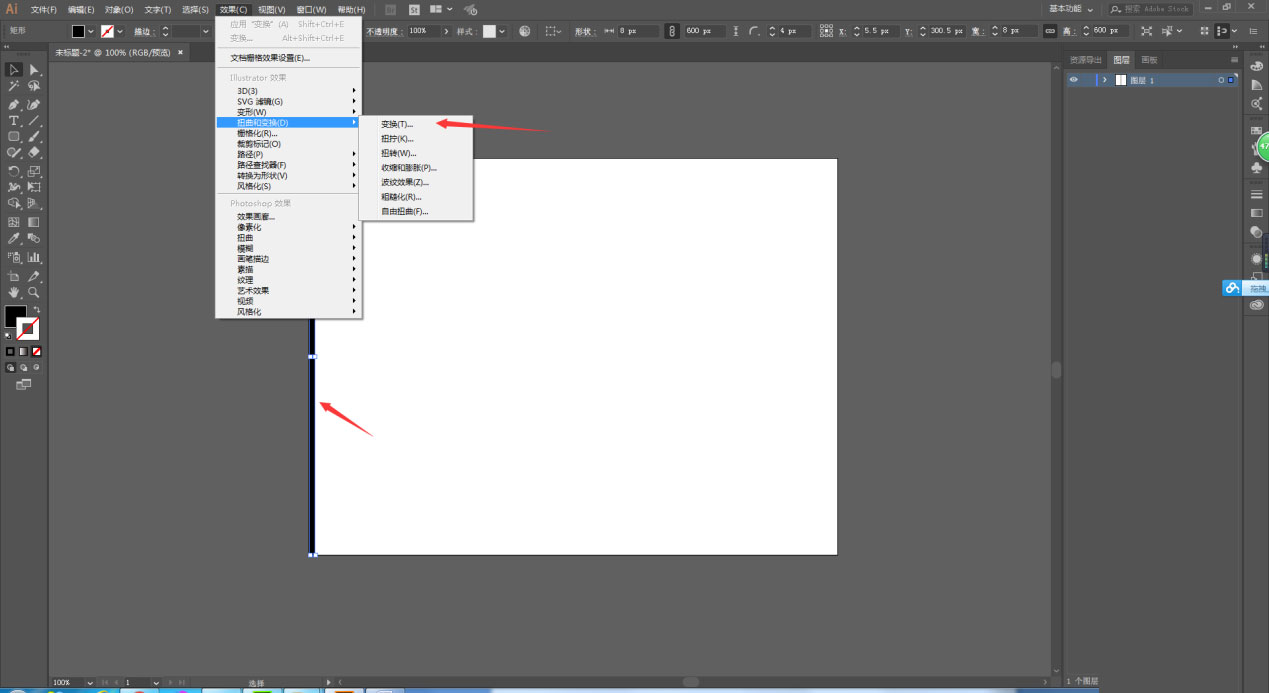Select the Line Segment tool
Screen dimensions: 1269x693
[x=34, y=121]
